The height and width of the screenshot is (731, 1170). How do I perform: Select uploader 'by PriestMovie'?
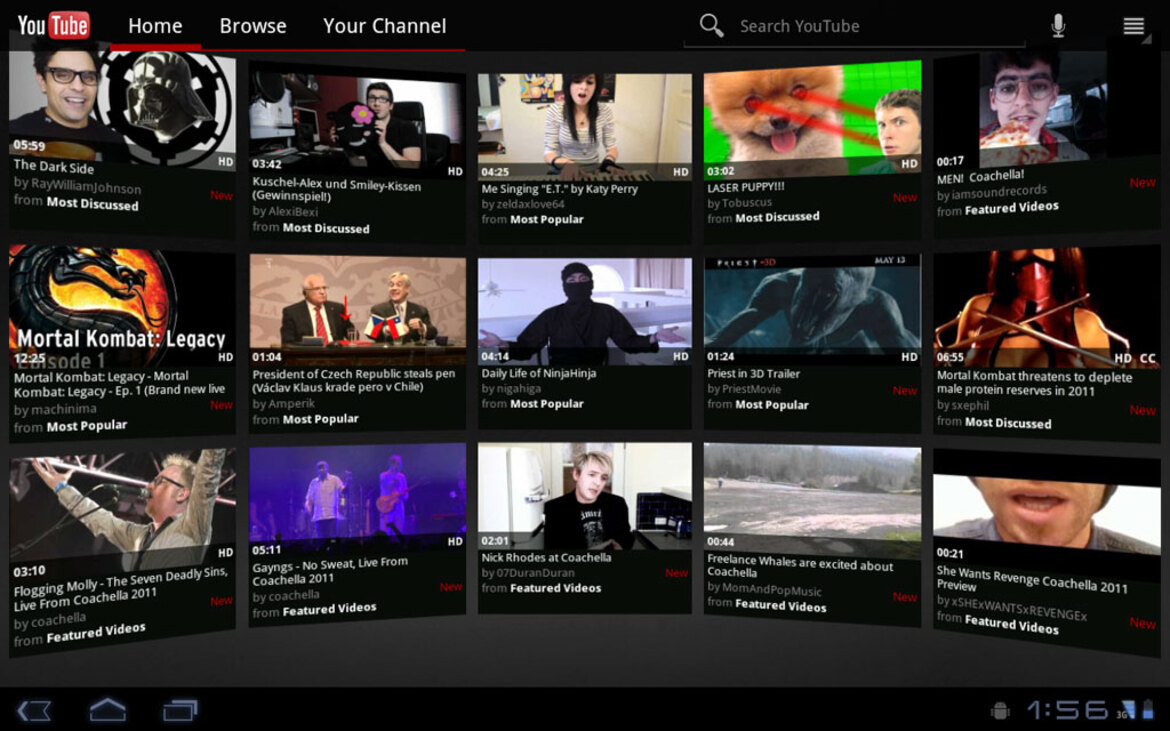tap(745, 389)
